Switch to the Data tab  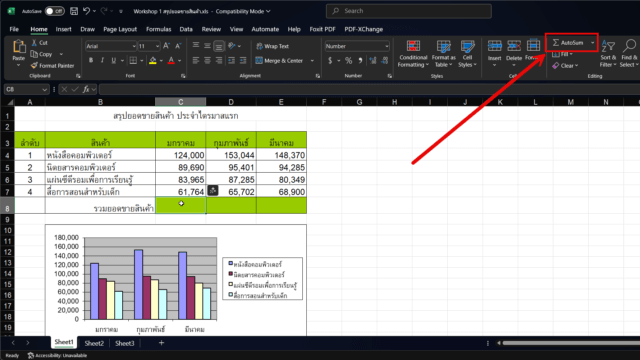(186, 29)
